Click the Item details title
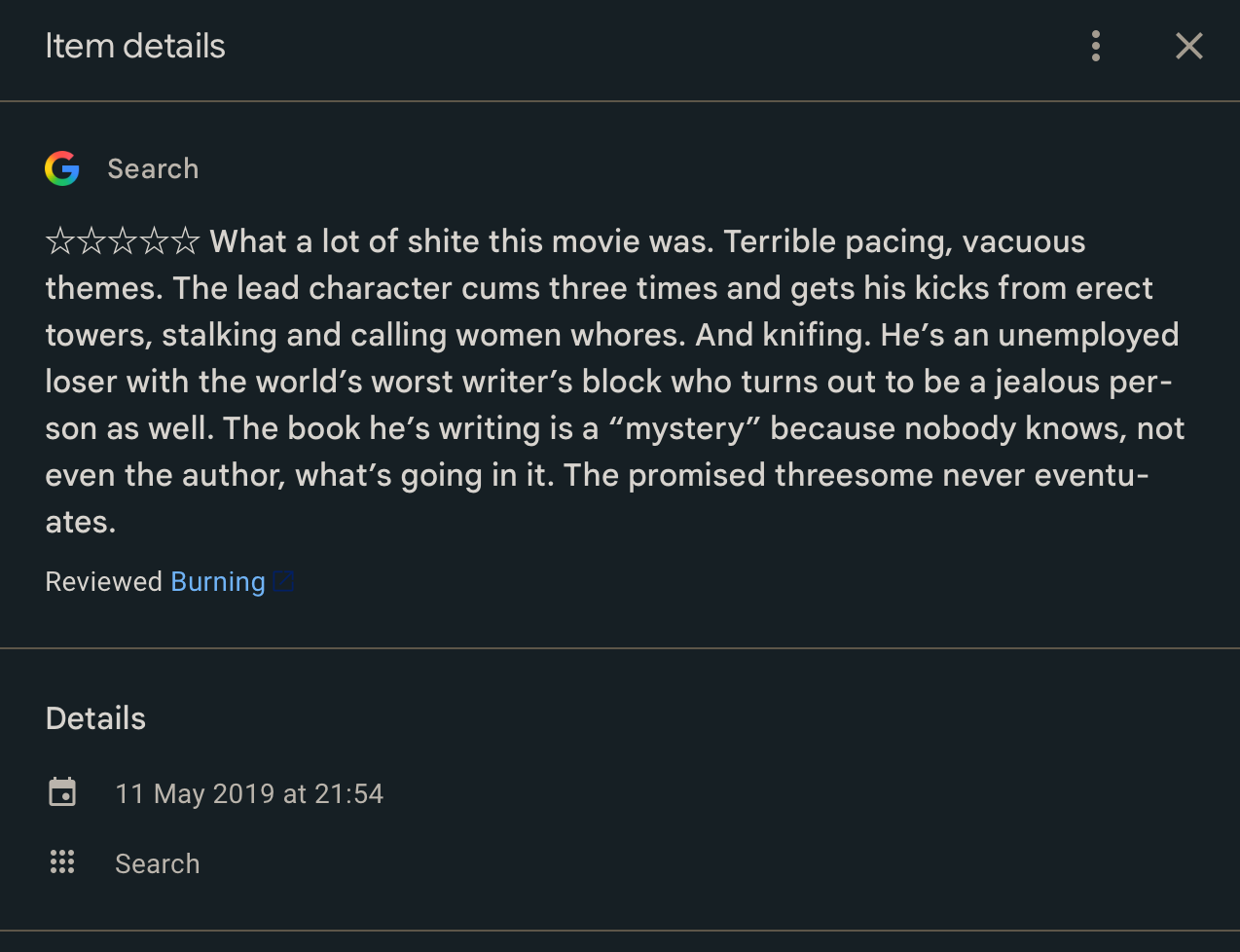This screenshot has width=1240, height=952. [135, 46]
